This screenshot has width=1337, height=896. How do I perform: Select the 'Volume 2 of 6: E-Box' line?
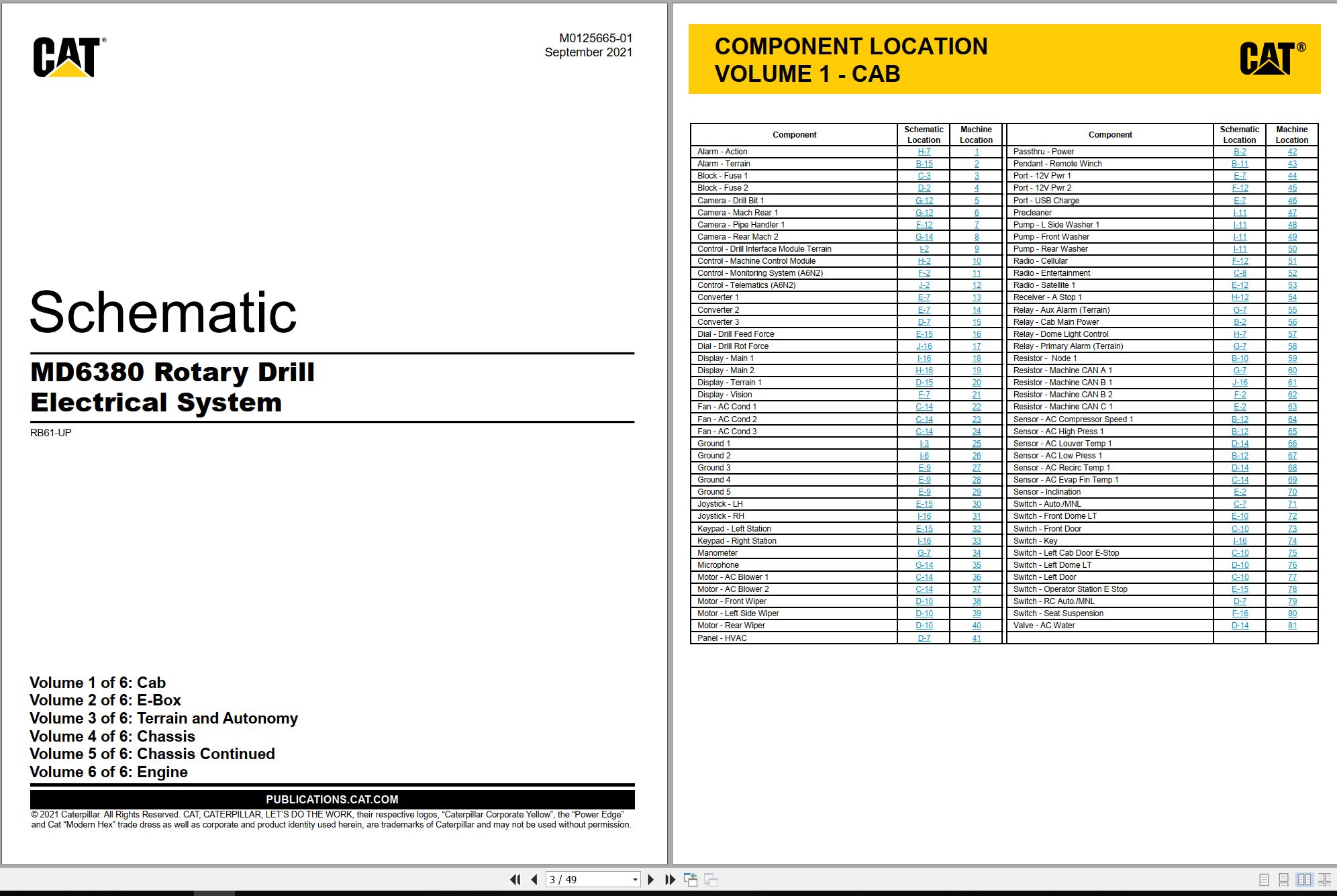pyautogui.click(x=105, y=700)
